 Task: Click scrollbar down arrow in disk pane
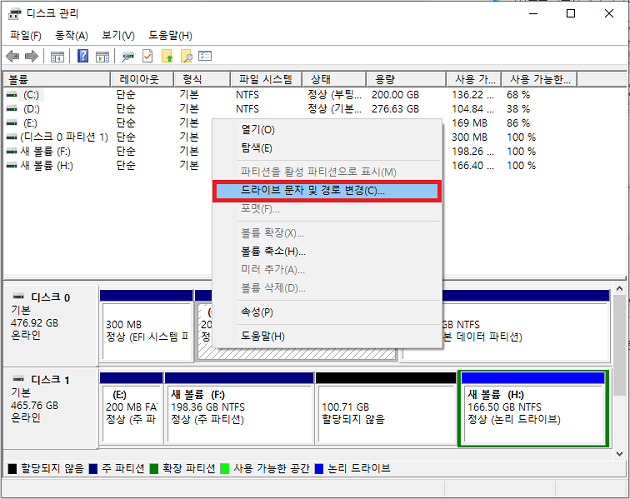tap(619, 454)
